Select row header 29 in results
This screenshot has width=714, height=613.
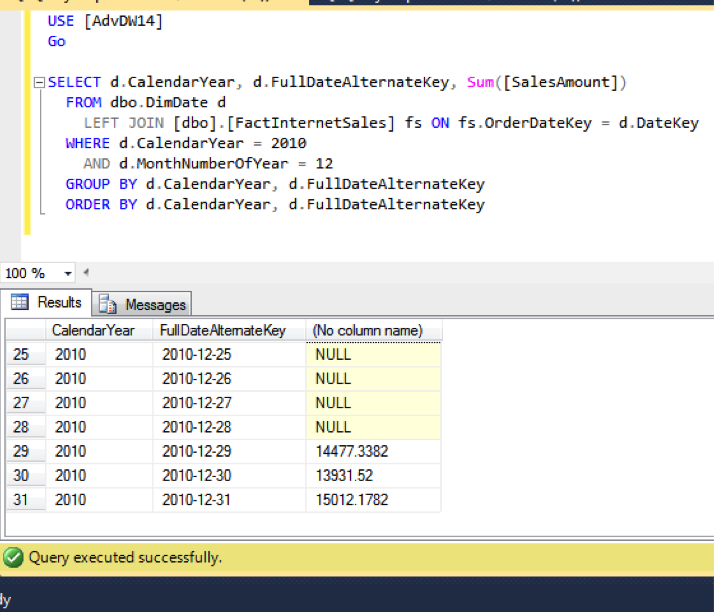click(x=26, y=451)
